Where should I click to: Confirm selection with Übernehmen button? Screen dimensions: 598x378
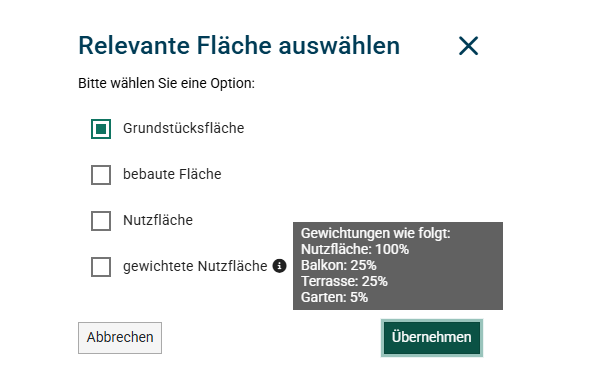(x=432, y=338)
